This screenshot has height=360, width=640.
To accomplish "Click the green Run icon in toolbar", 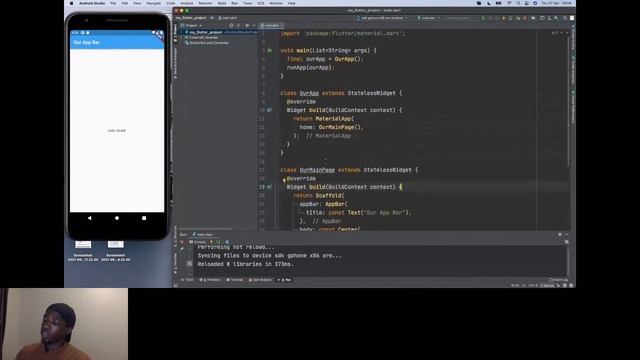I will click(483, 18).
